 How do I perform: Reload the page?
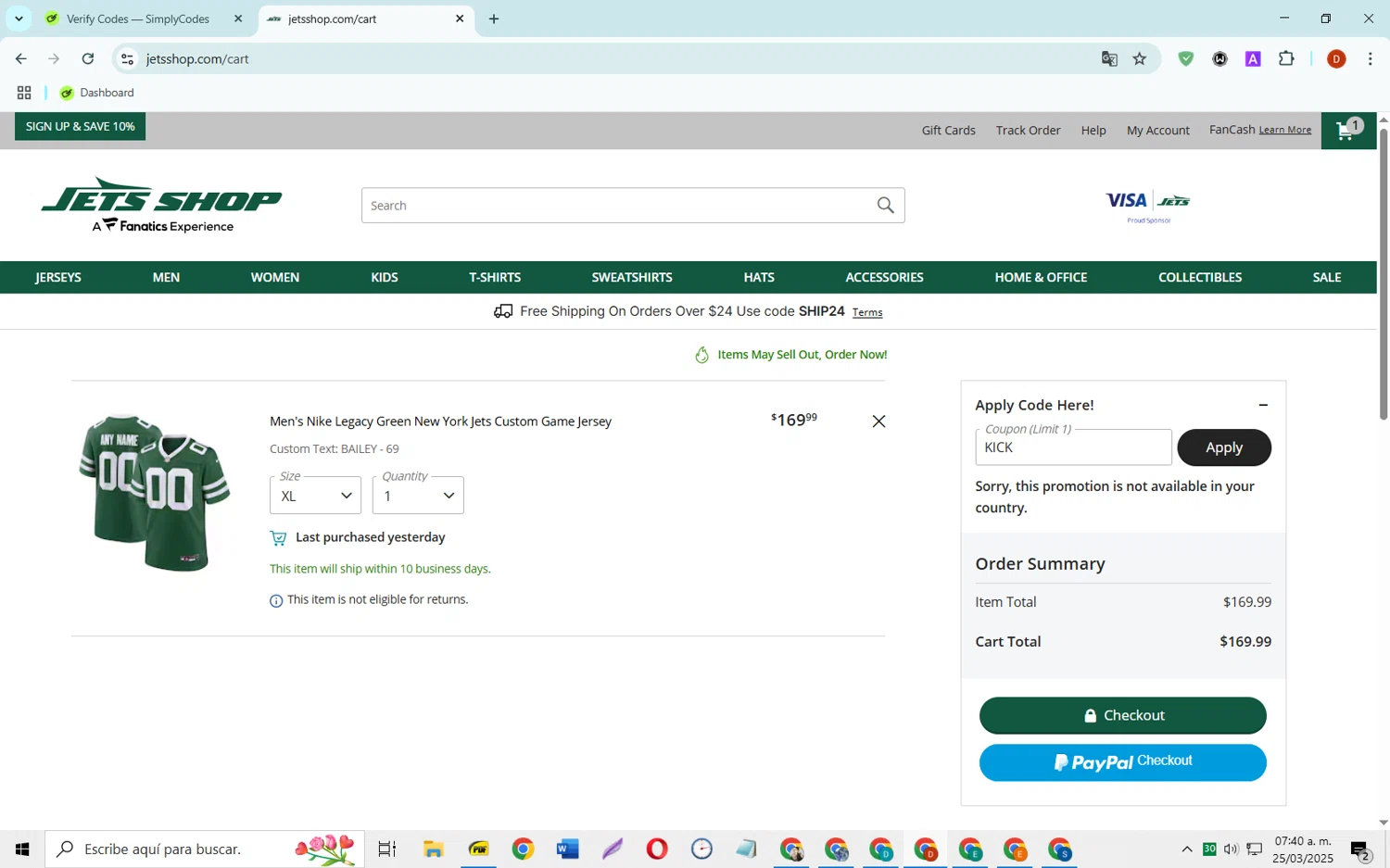point(88,59)
